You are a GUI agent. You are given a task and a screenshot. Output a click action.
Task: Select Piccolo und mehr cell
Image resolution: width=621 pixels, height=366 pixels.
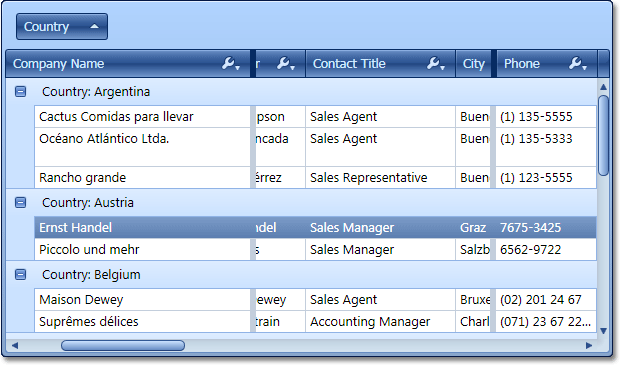pos(143,250)
